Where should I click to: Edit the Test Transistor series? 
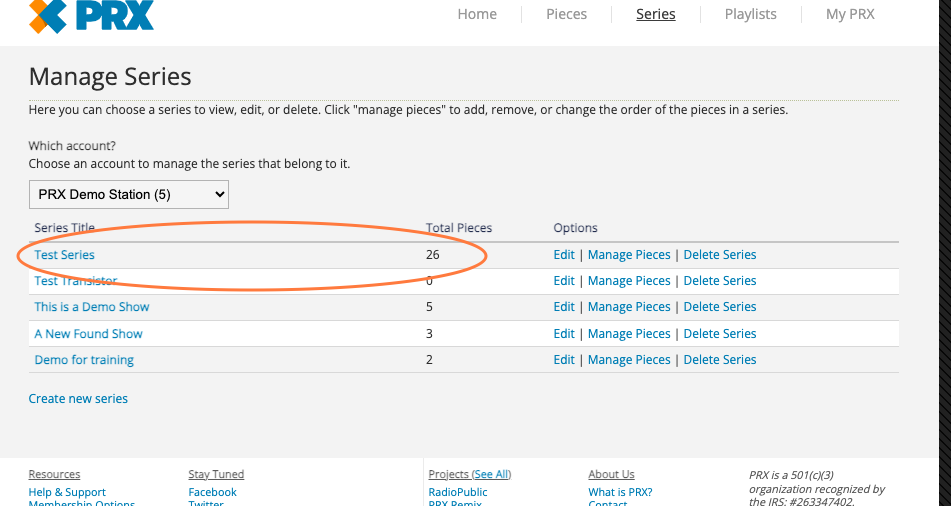(563, 281)
